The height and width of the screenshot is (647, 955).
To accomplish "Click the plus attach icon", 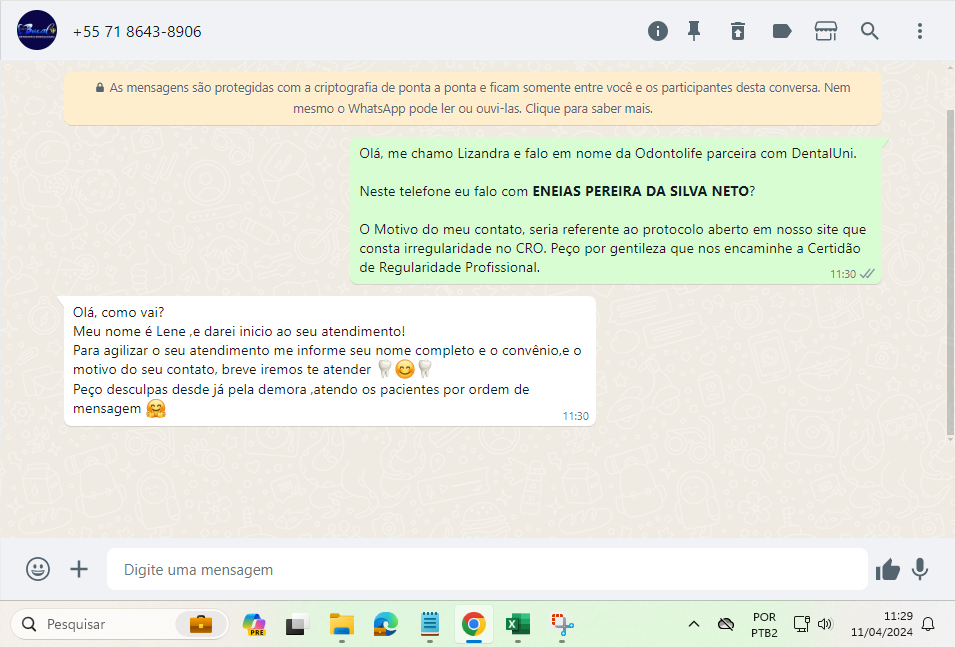I will pyautogui.click(x=79, y=569).
